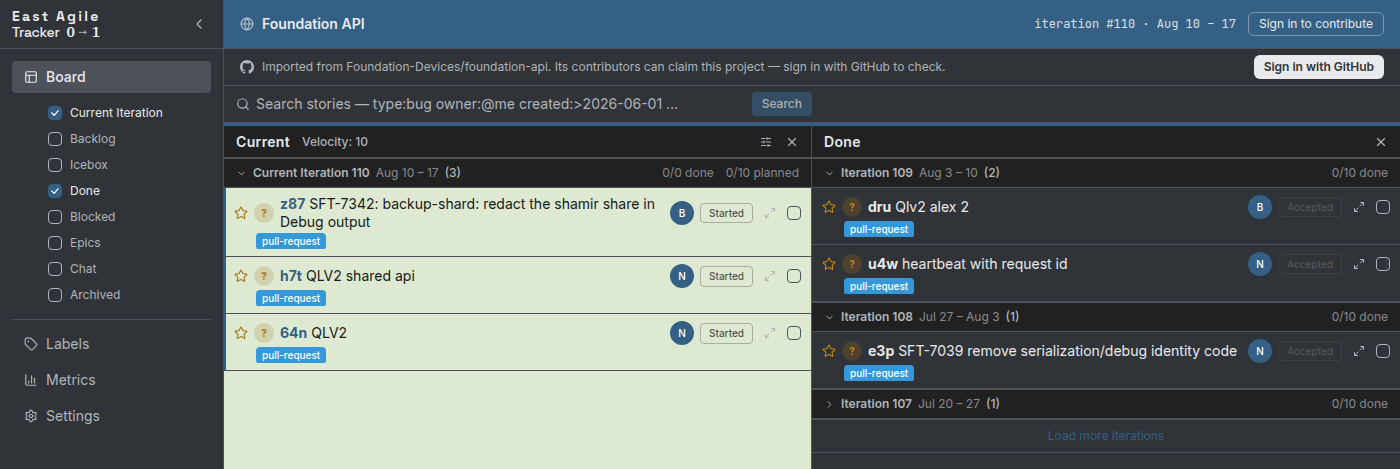The width and height of the screenshot is (1400, 469).
Task: Click Sign in with GitHub button
Action: tap(1318, 67)
